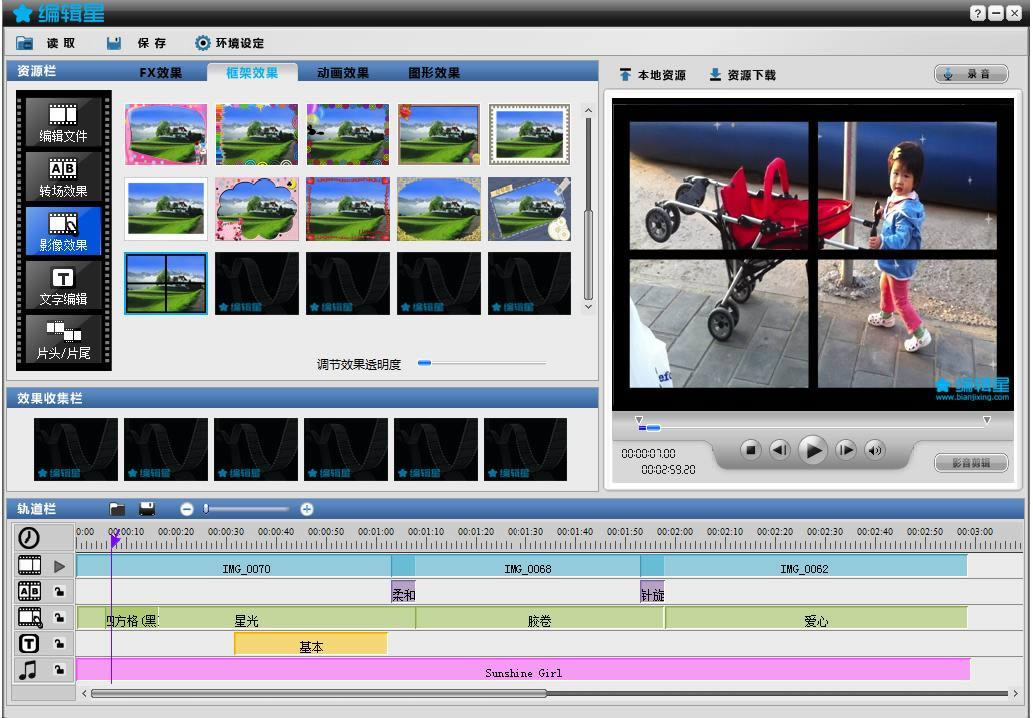Switch to 框架效果 tab
The width and height of the screenshot is (1033, 718).
click(252, 72)
